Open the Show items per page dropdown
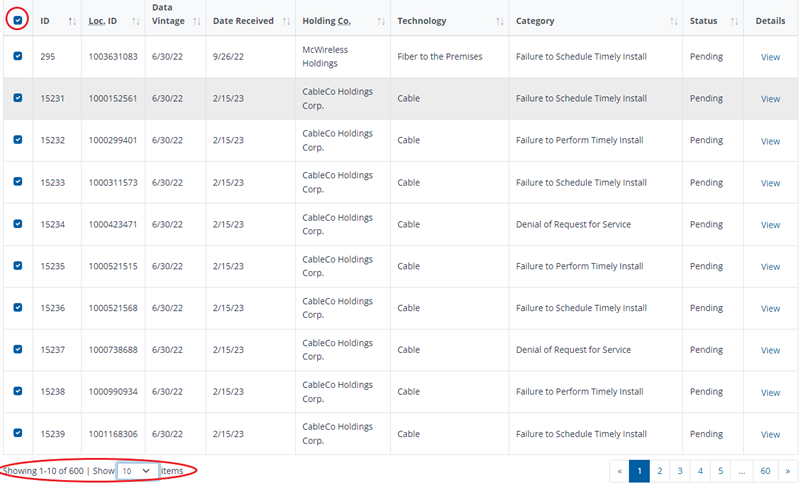Screen dimensions: 802x485 137,471
